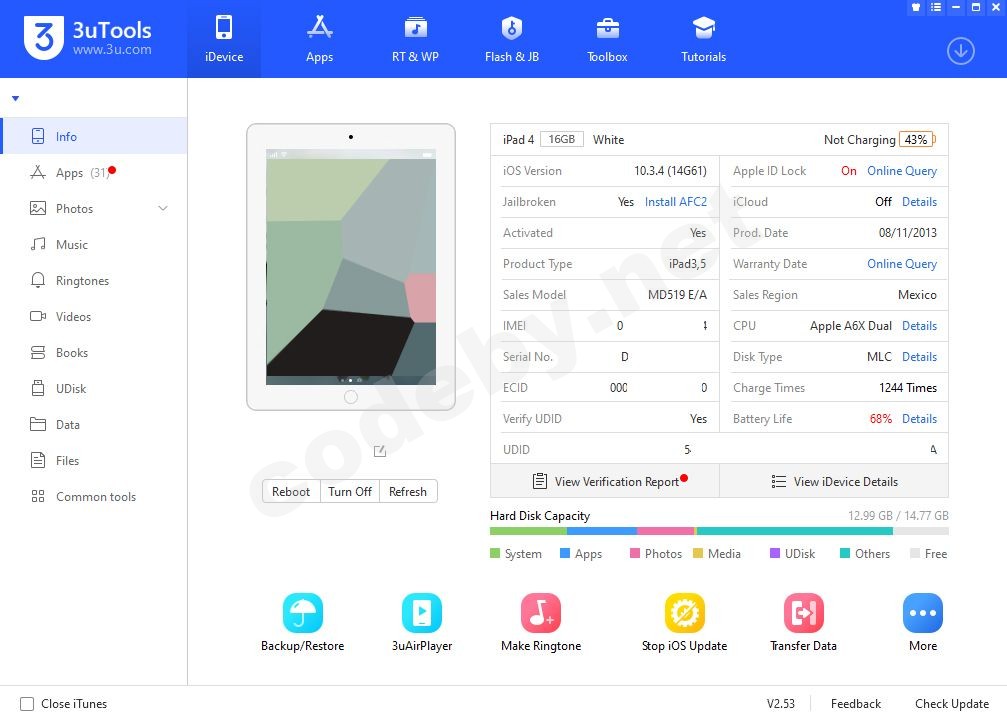
Task: Click the Files document icon
Action: [38, 460]
